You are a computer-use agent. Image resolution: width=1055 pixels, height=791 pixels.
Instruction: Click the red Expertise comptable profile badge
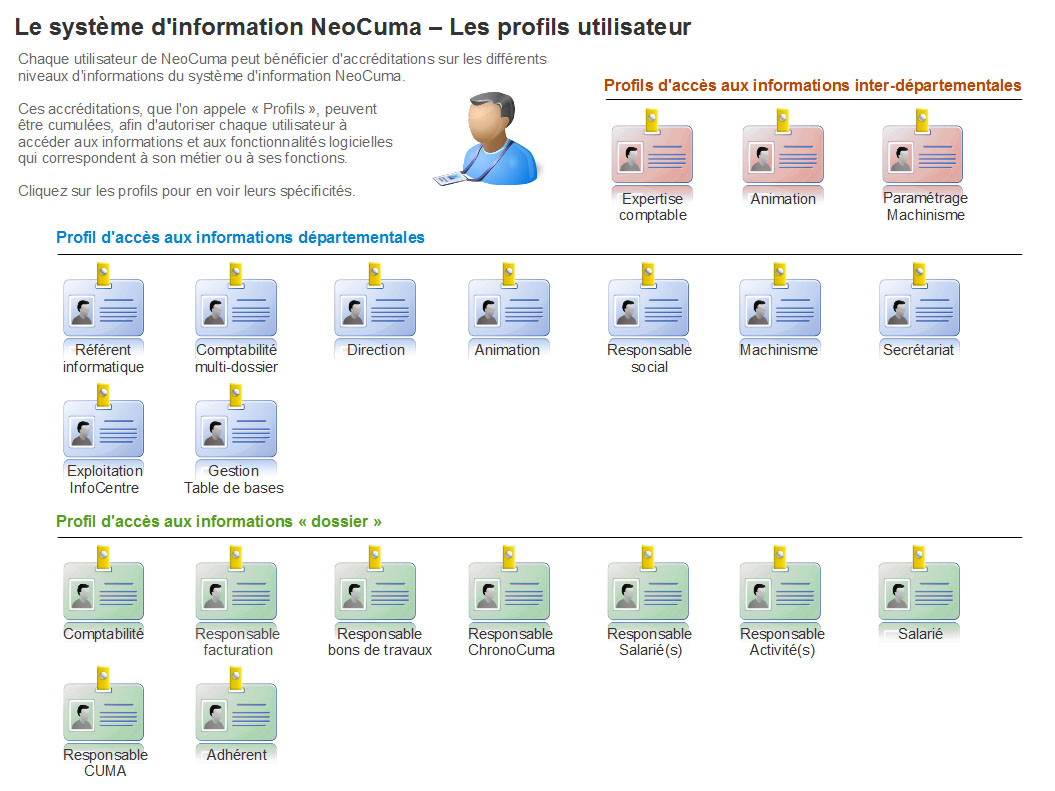(x=652, y=153)
